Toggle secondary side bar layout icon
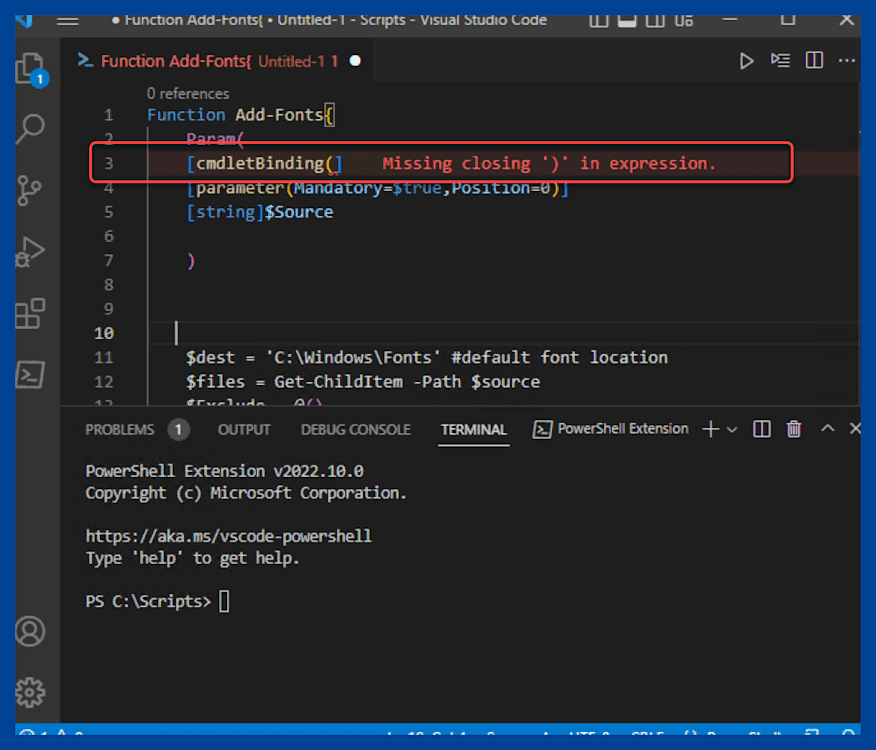876x750 pixels. [655, 21]
